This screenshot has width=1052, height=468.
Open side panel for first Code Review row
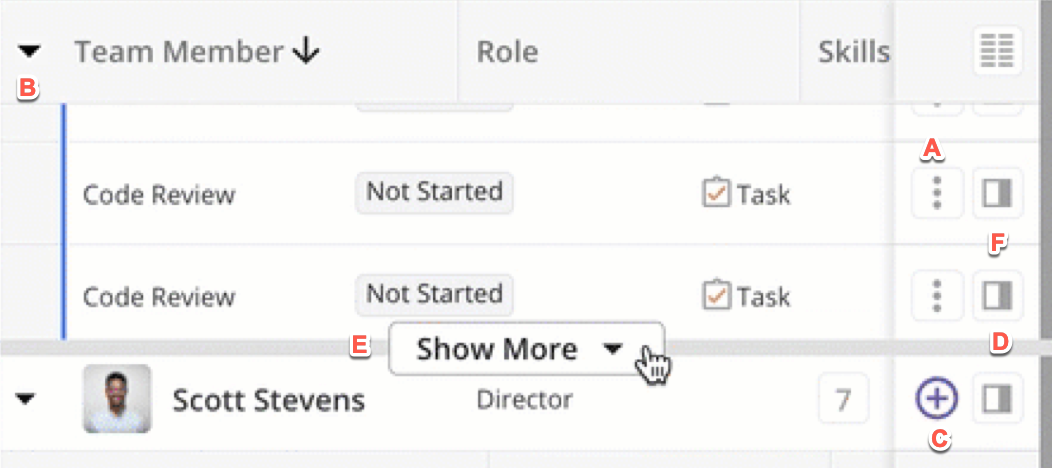tap(997, 193)
